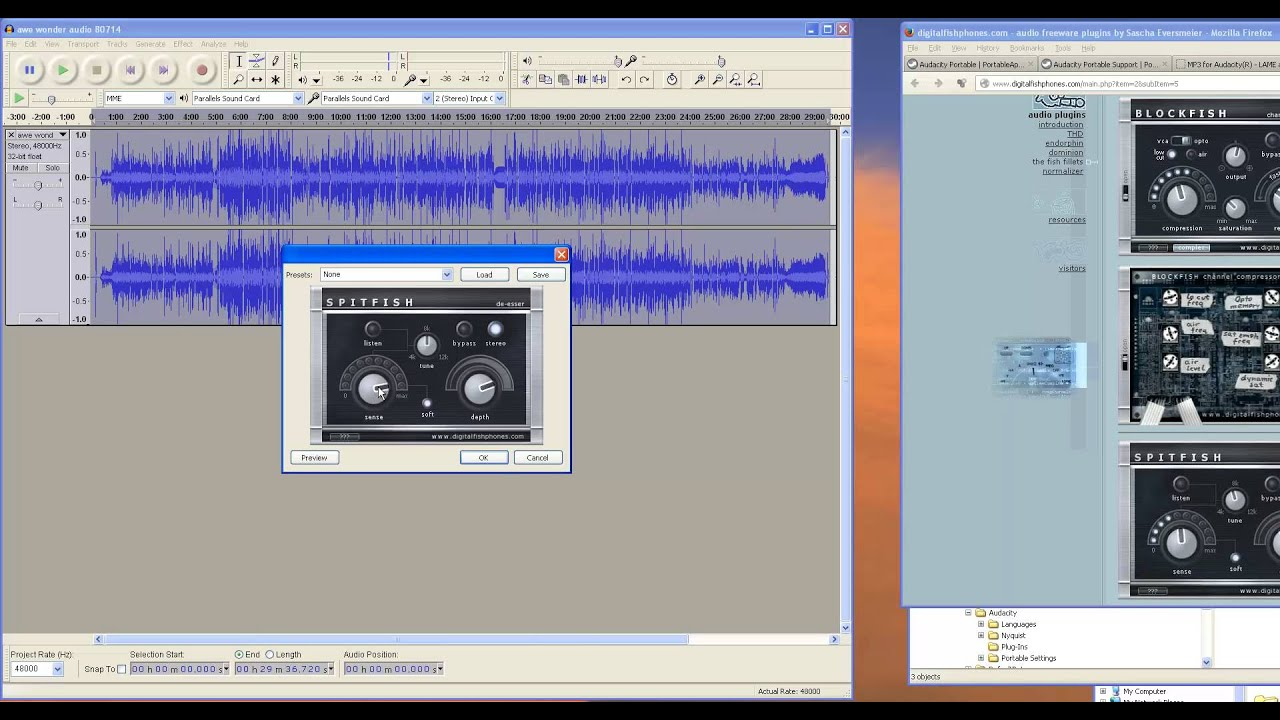Activate the Zoom tool

241,79
